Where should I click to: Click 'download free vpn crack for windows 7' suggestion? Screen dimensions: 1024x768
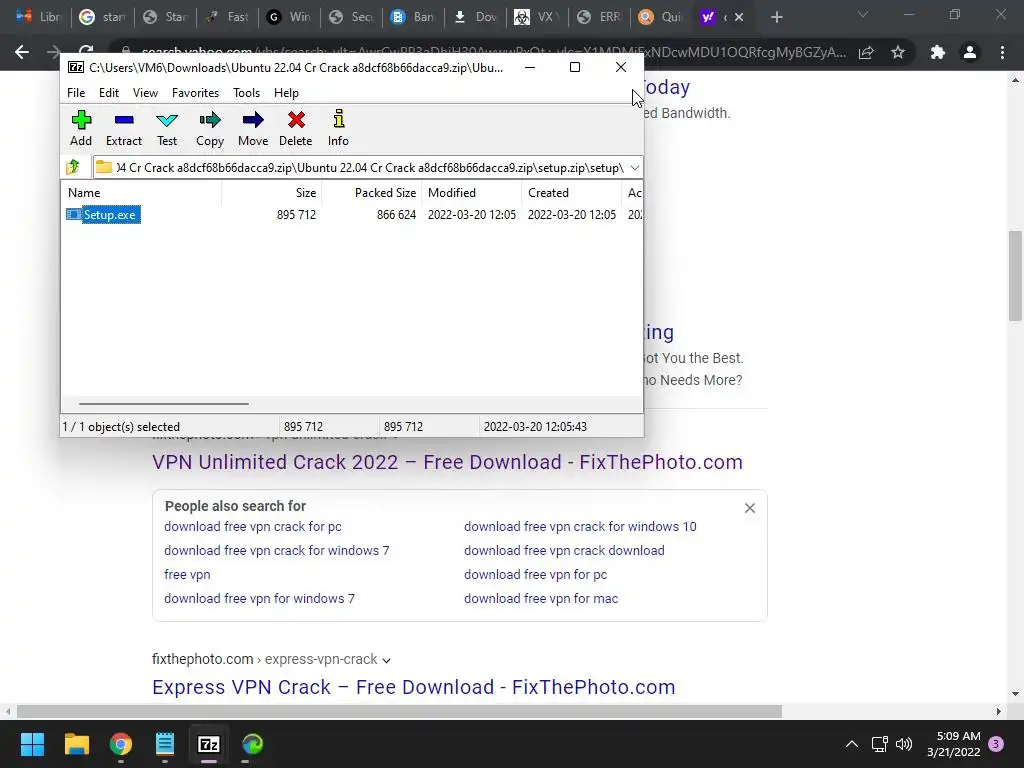point(276,551)
